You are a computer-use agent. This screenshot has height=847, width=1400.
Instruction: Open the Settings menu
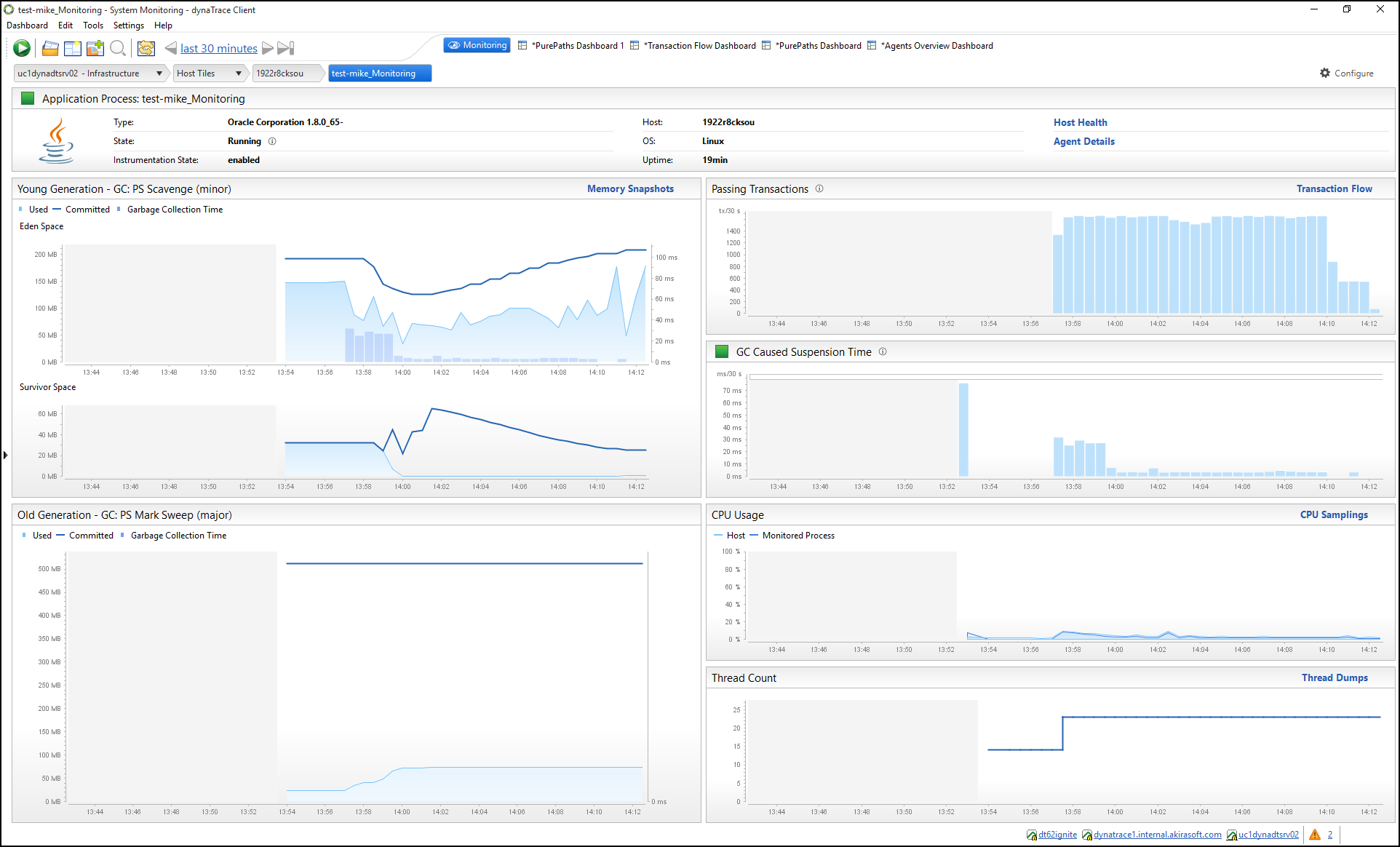pos(129,25)
